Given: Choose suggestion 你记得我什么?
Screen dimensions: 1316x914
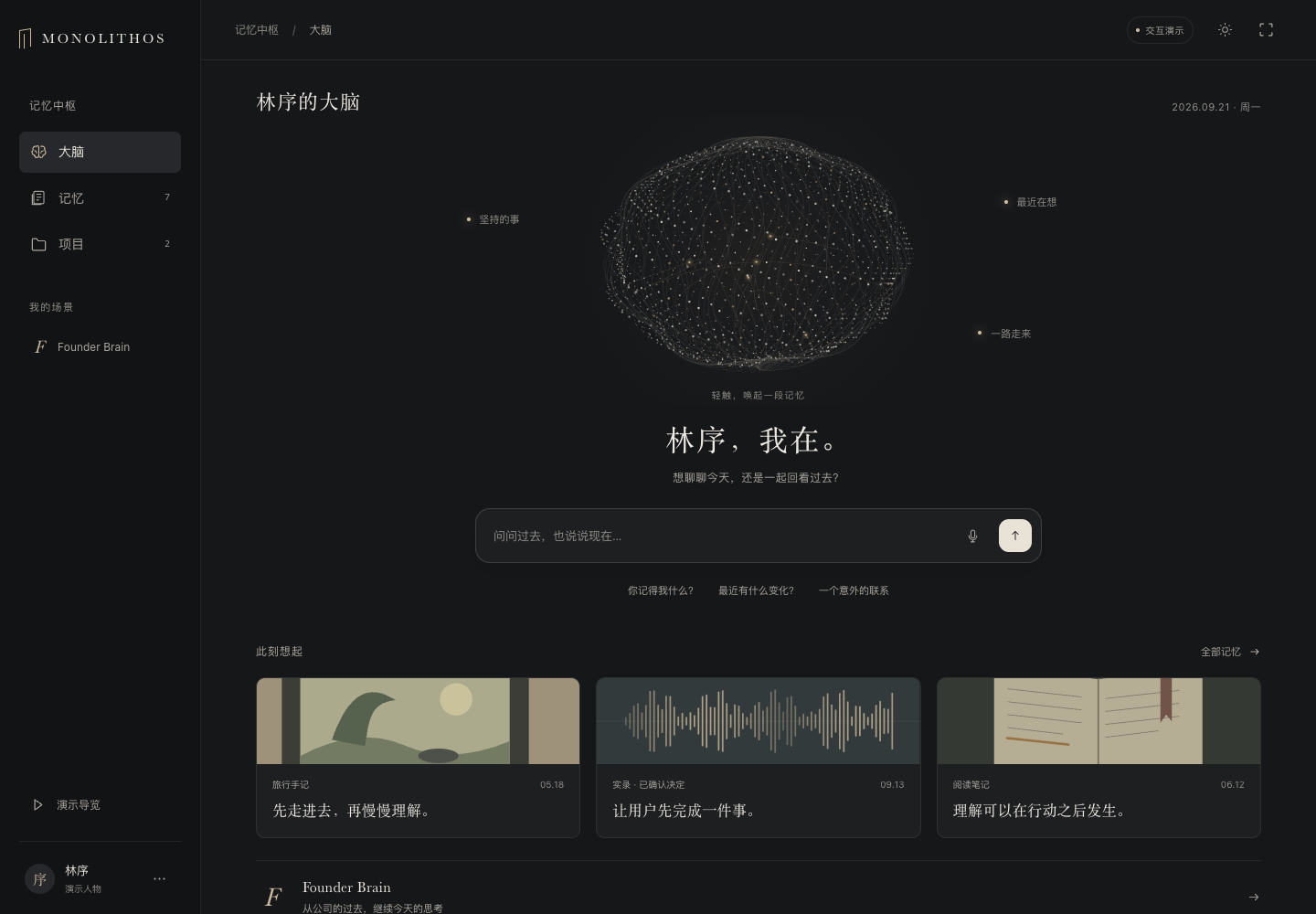Looking at the screenshot, I should click(x=661, y=590).
